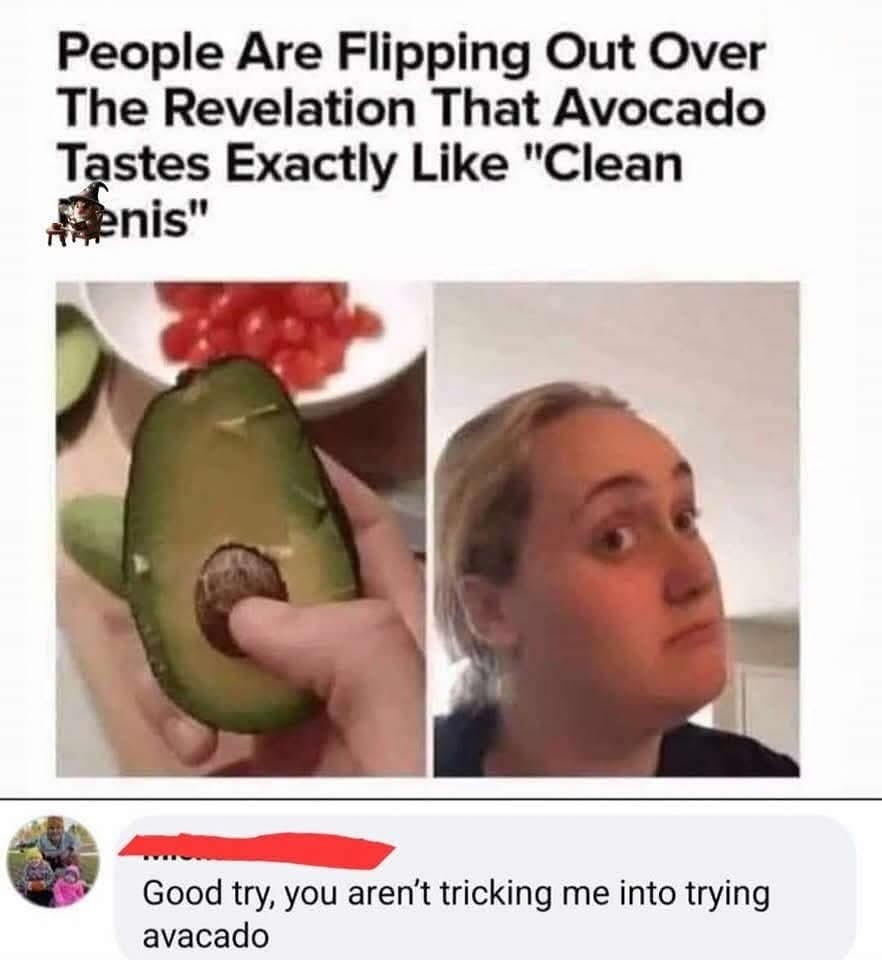The height and width of the screenshot is (960, 882).
Task: Select the woman's reaction photo
Action: pyautogui.click(x=616, y=529)
